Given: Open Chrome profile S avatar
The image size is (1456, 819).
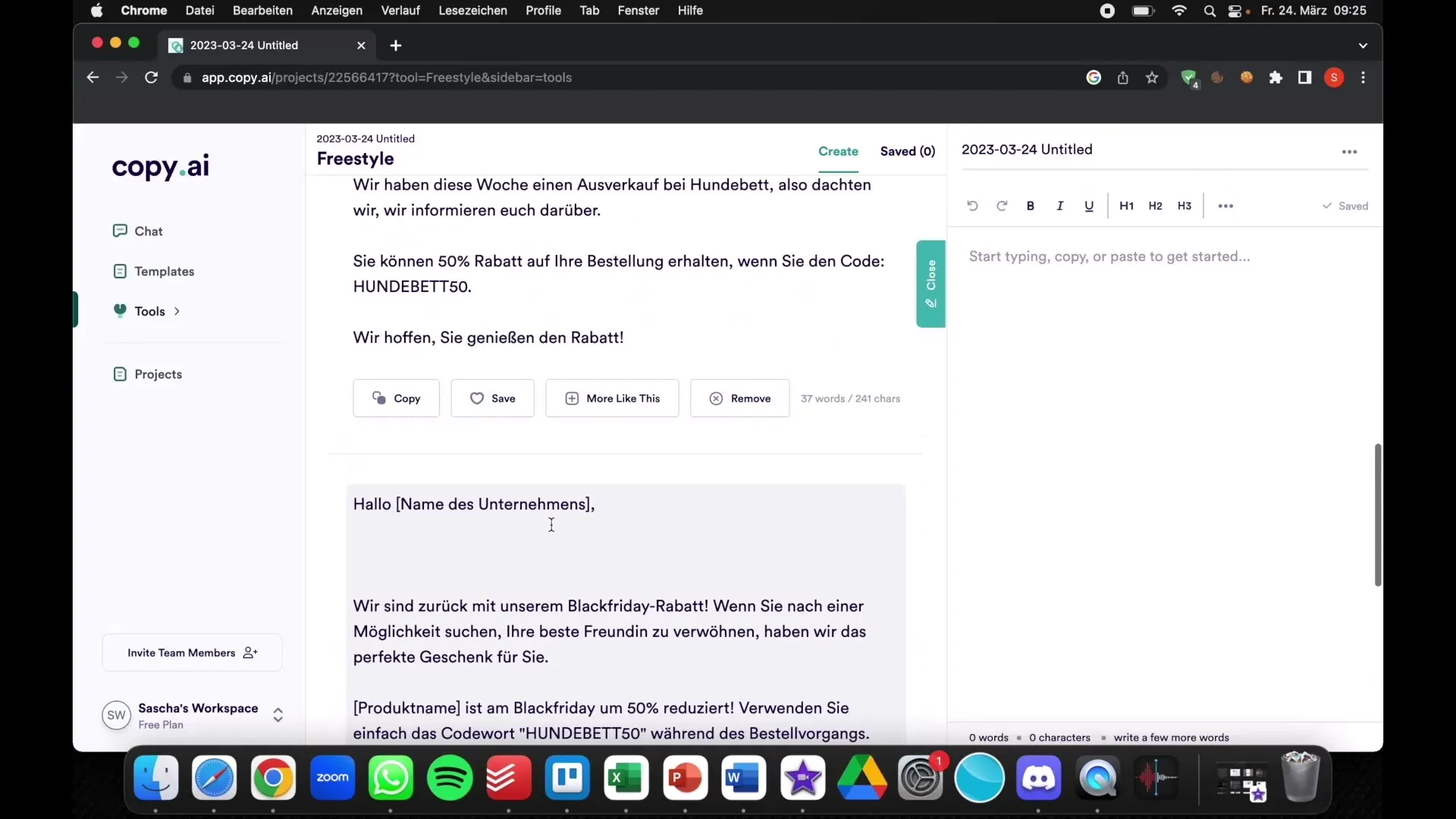Looking at the screenshot, I should 1334,77.
